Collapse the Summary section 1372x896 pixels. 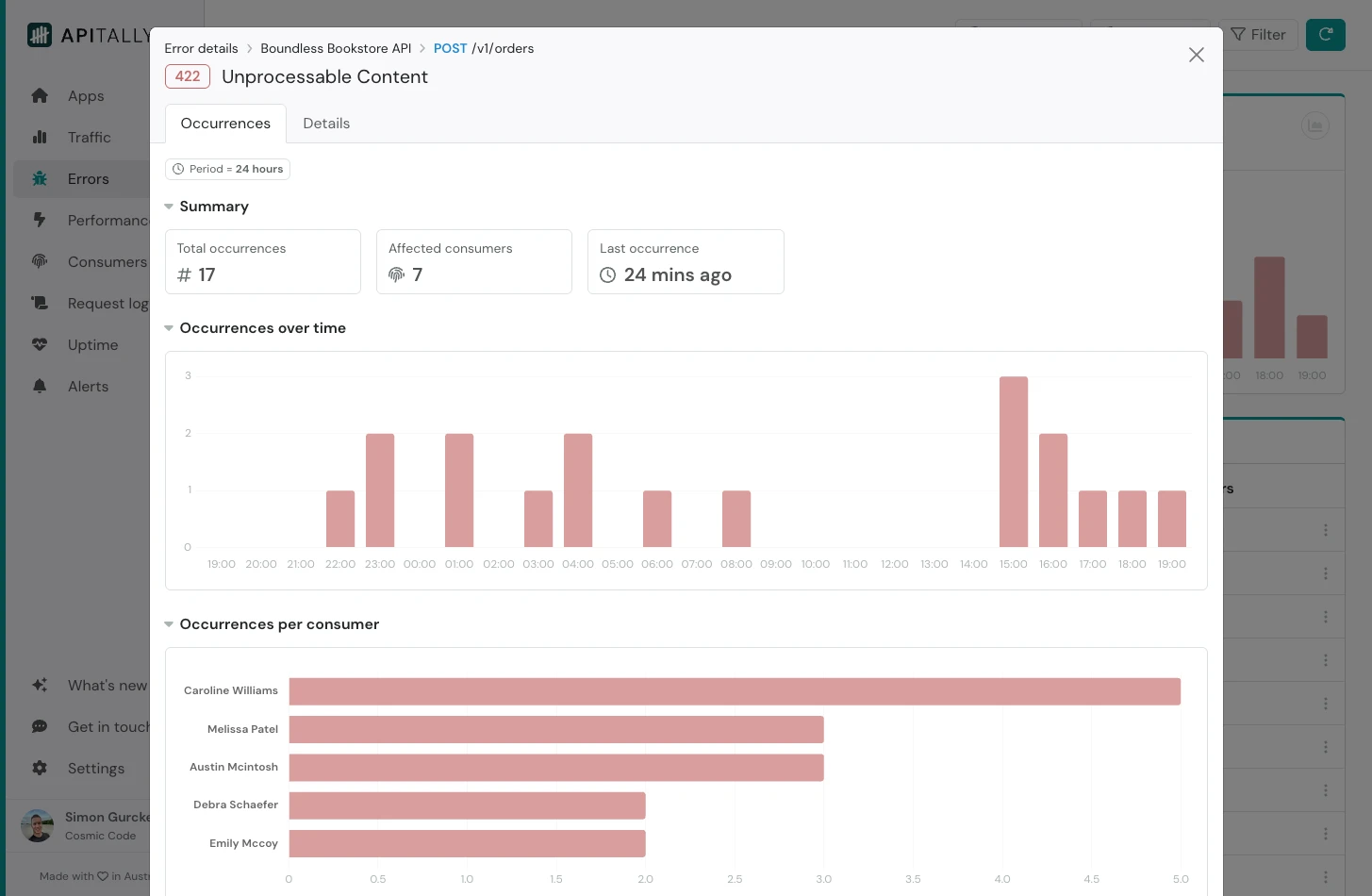coord(169,207)
